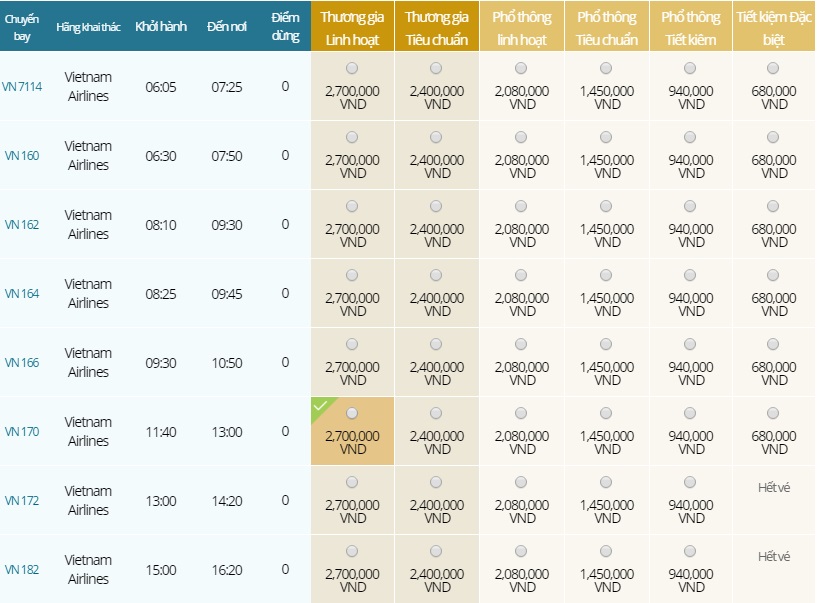Click the Khởi hành column header

[x=161, y=27]
